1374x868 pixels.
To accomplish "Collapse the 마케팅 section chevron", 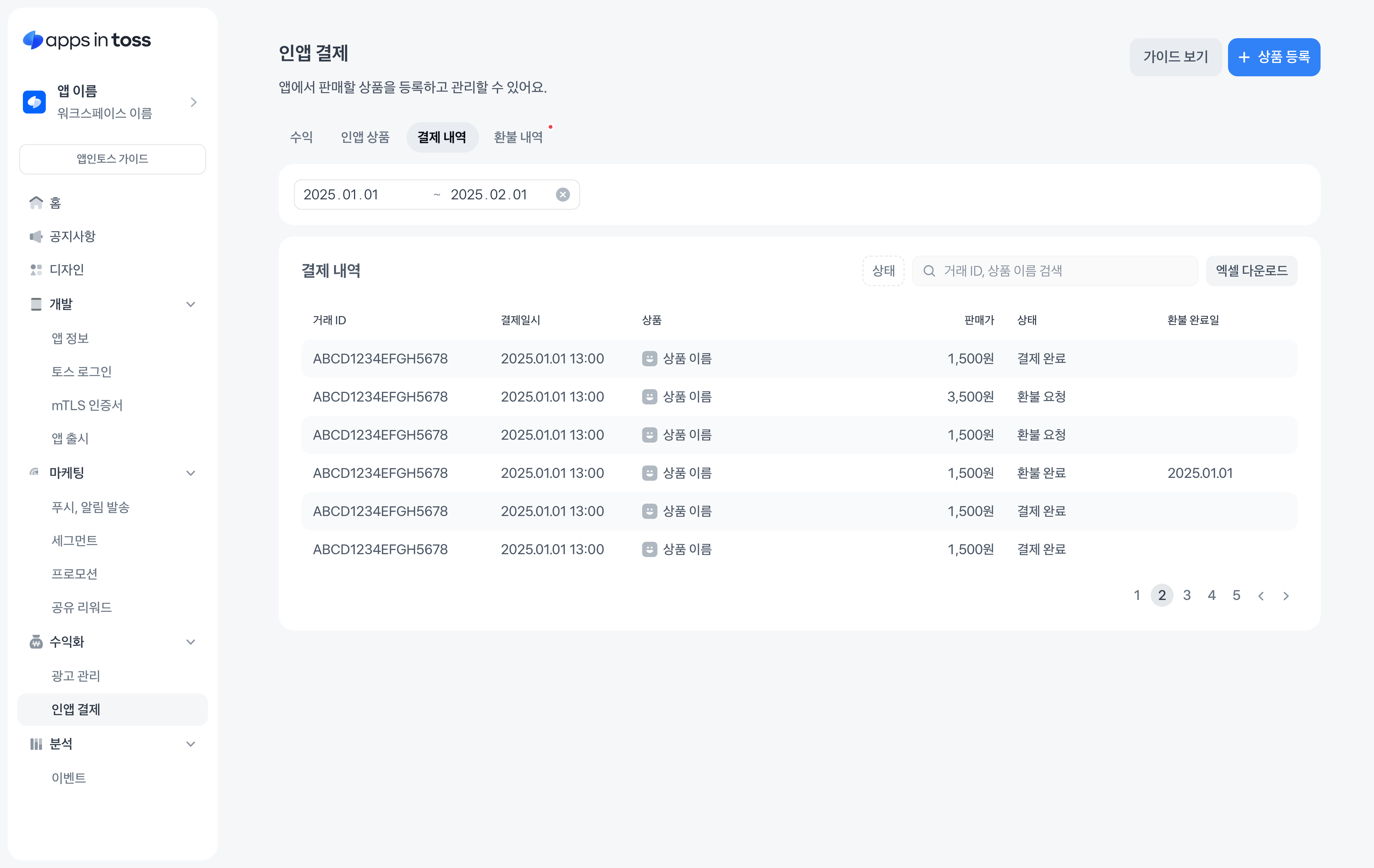I will click(191, 473).
